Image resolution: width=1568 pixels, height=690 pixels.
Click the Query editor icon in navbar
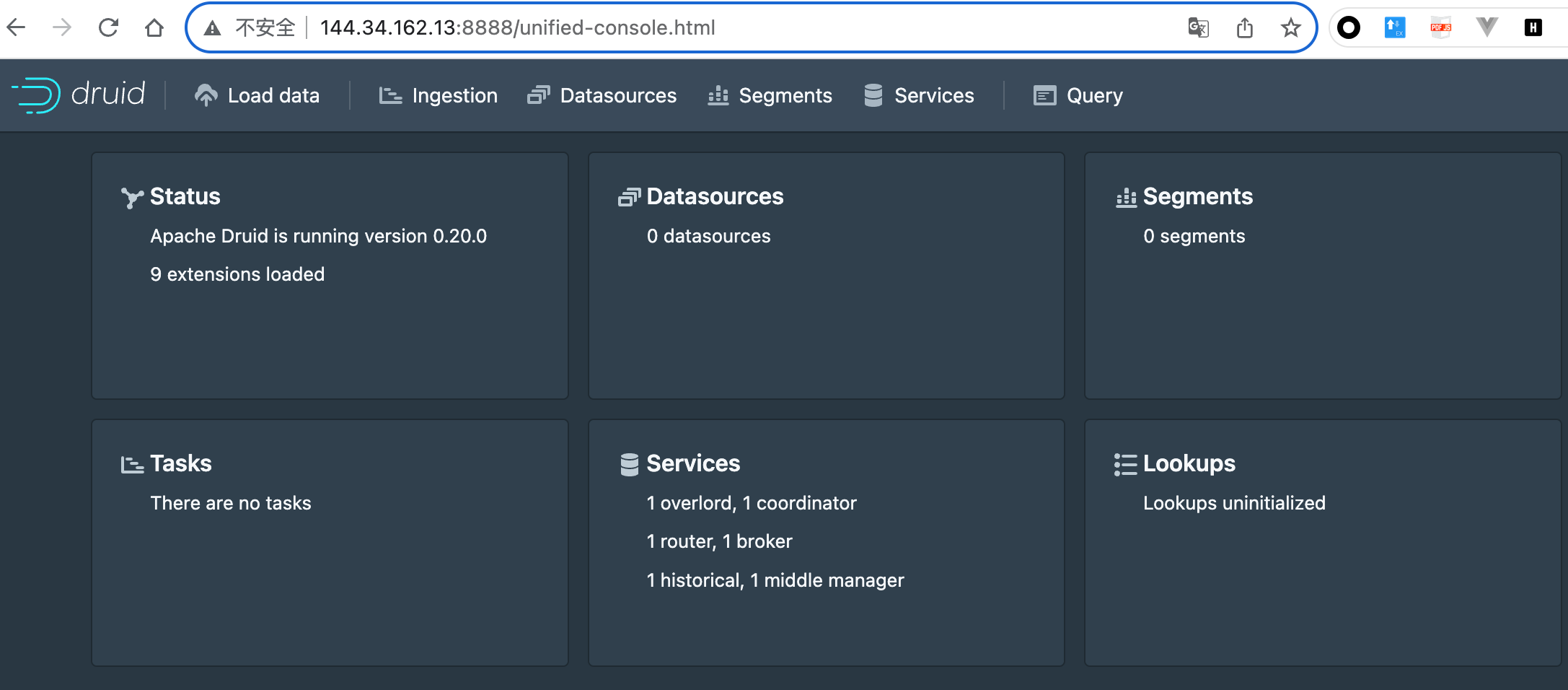[1044, 95]
